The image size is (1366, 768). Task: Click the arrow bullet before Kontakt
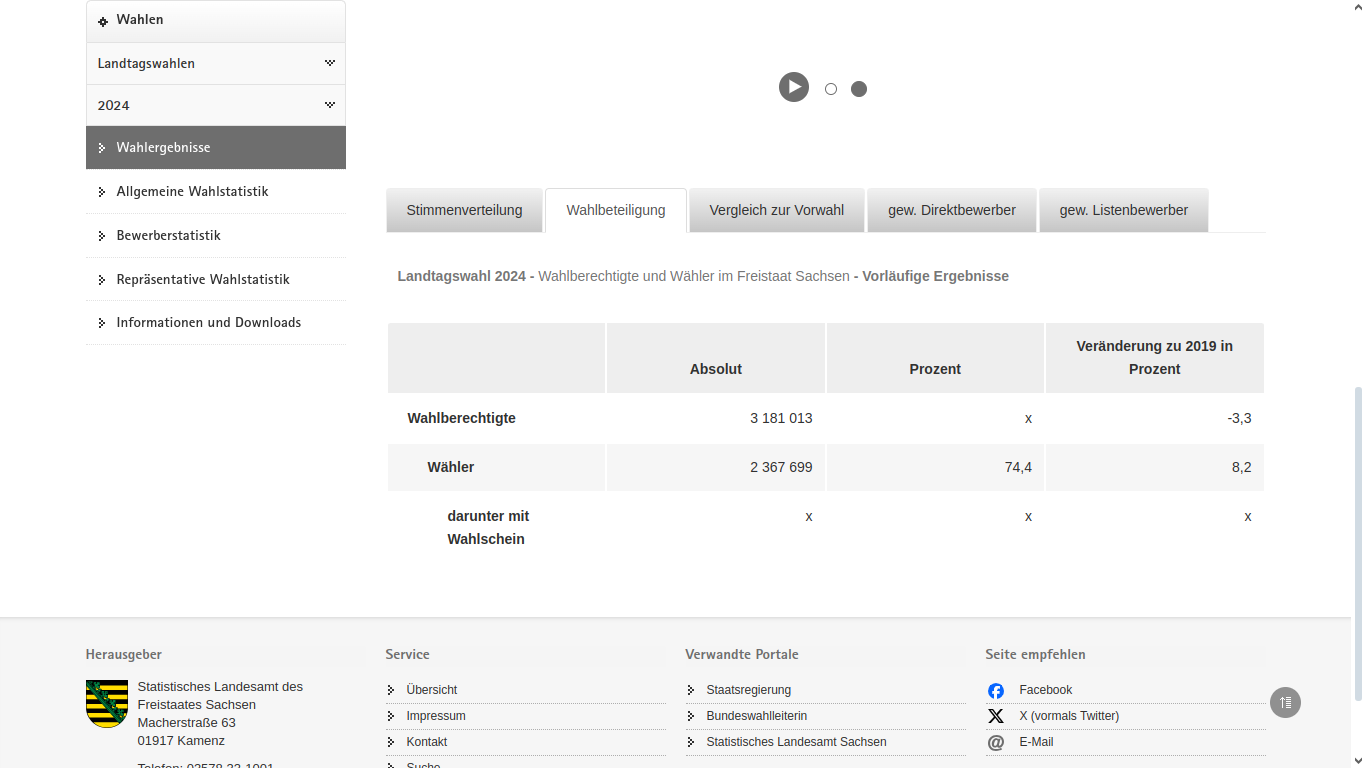coord(391,742)
